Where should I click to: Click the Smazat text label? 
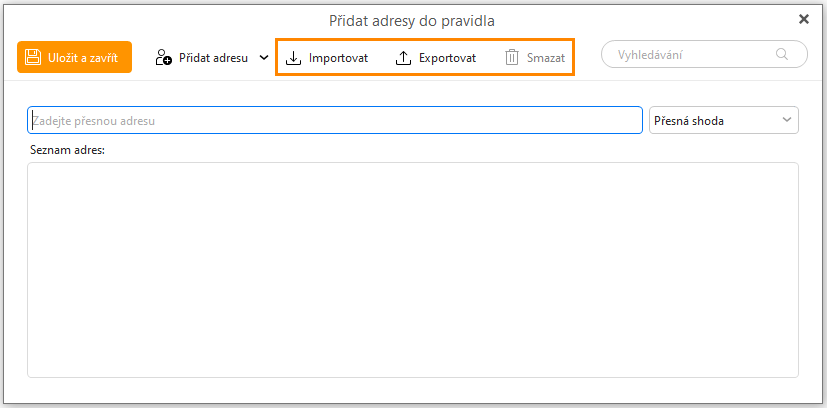(546, 58)
